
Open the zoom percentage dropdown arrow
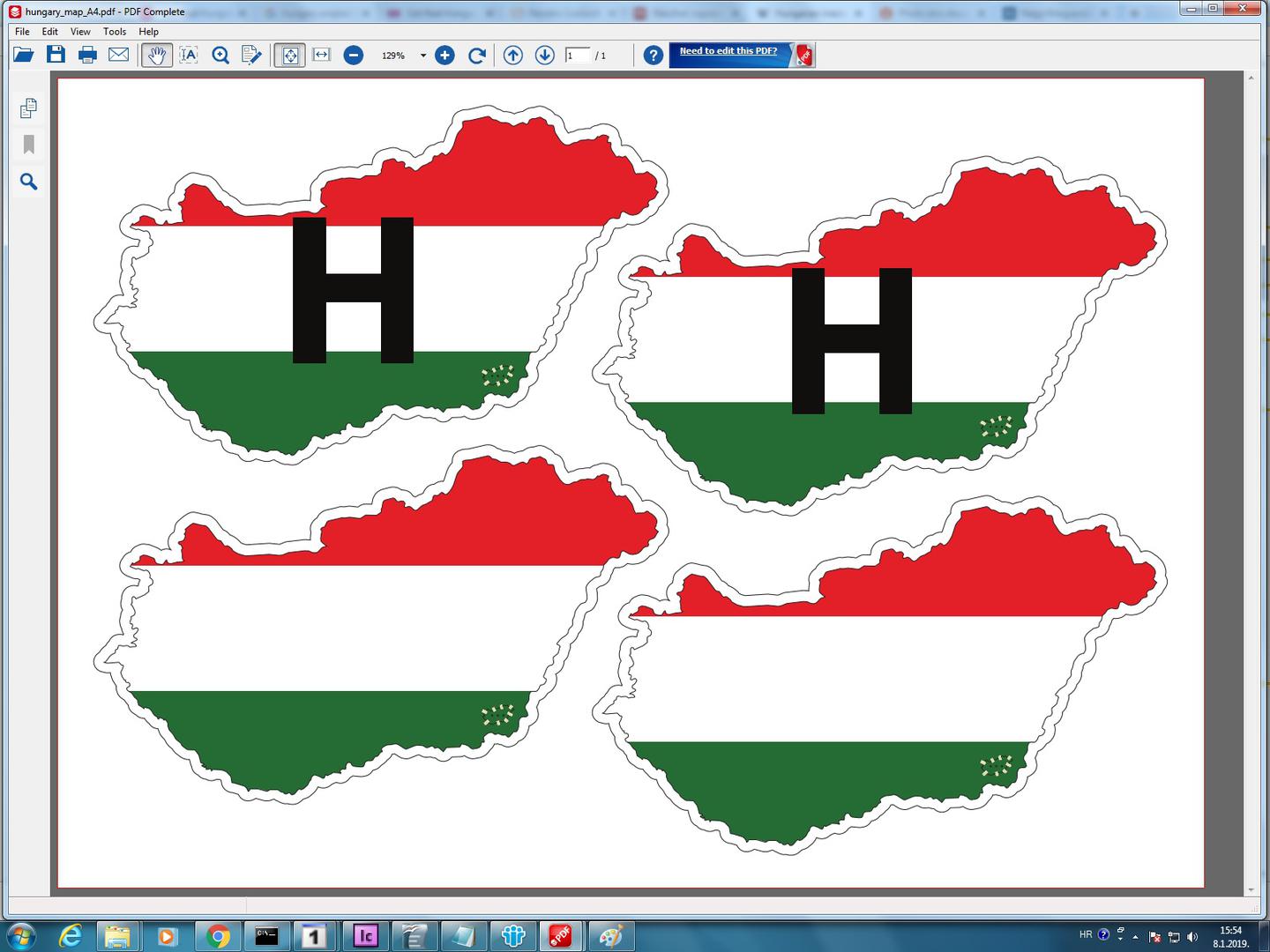423,56
